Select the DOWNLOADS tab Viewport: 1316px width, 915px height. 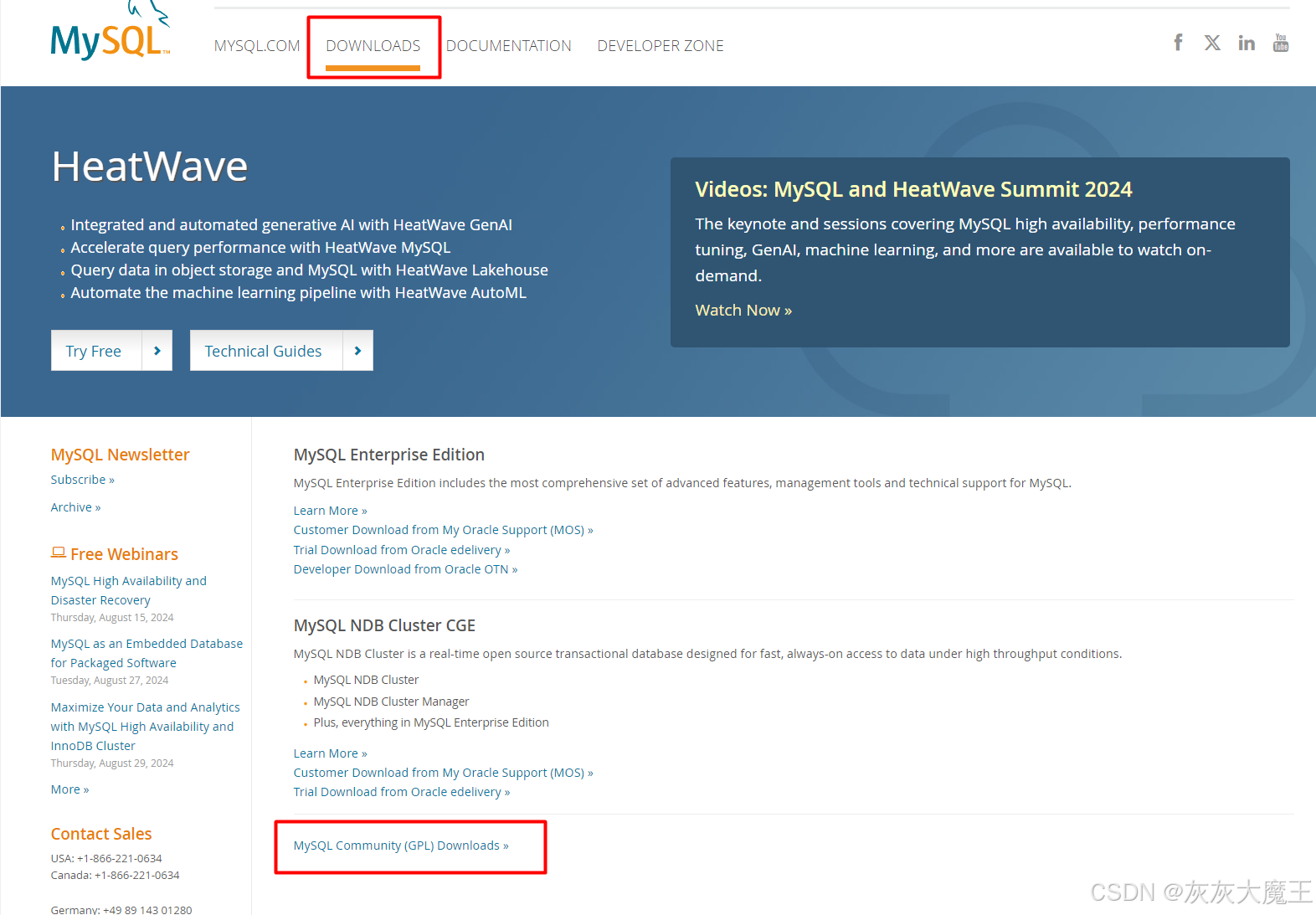[373, 46]
